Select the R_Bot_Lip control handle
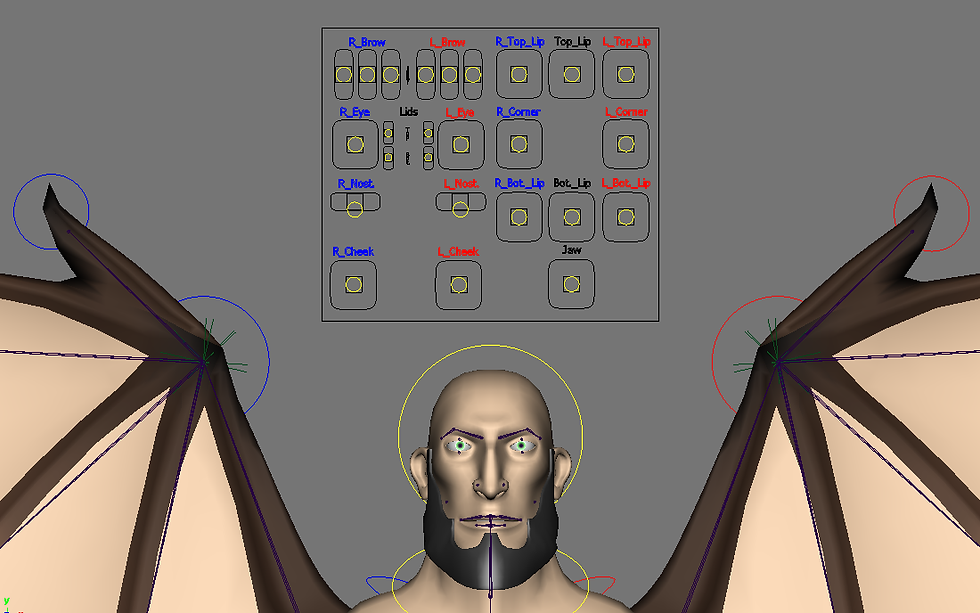This screenshot has width=980, height=613. 519,217
